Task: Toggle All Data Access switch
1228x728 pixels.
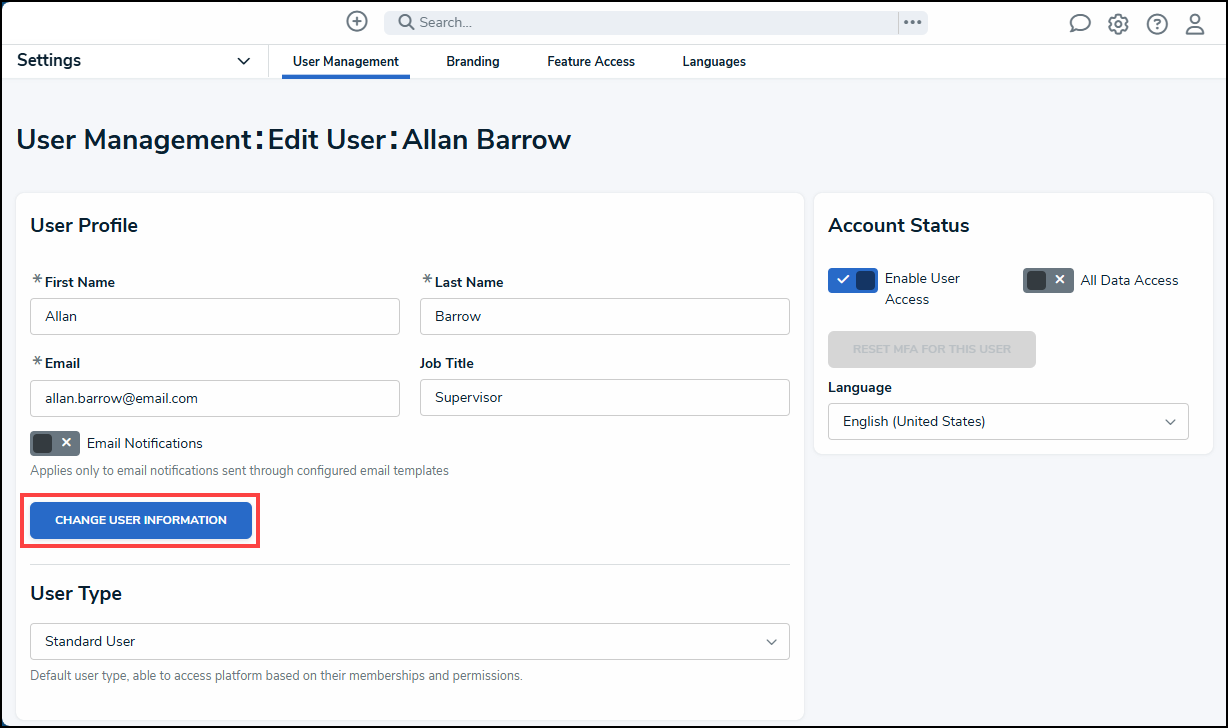Action: click(x=1048, y=280)
